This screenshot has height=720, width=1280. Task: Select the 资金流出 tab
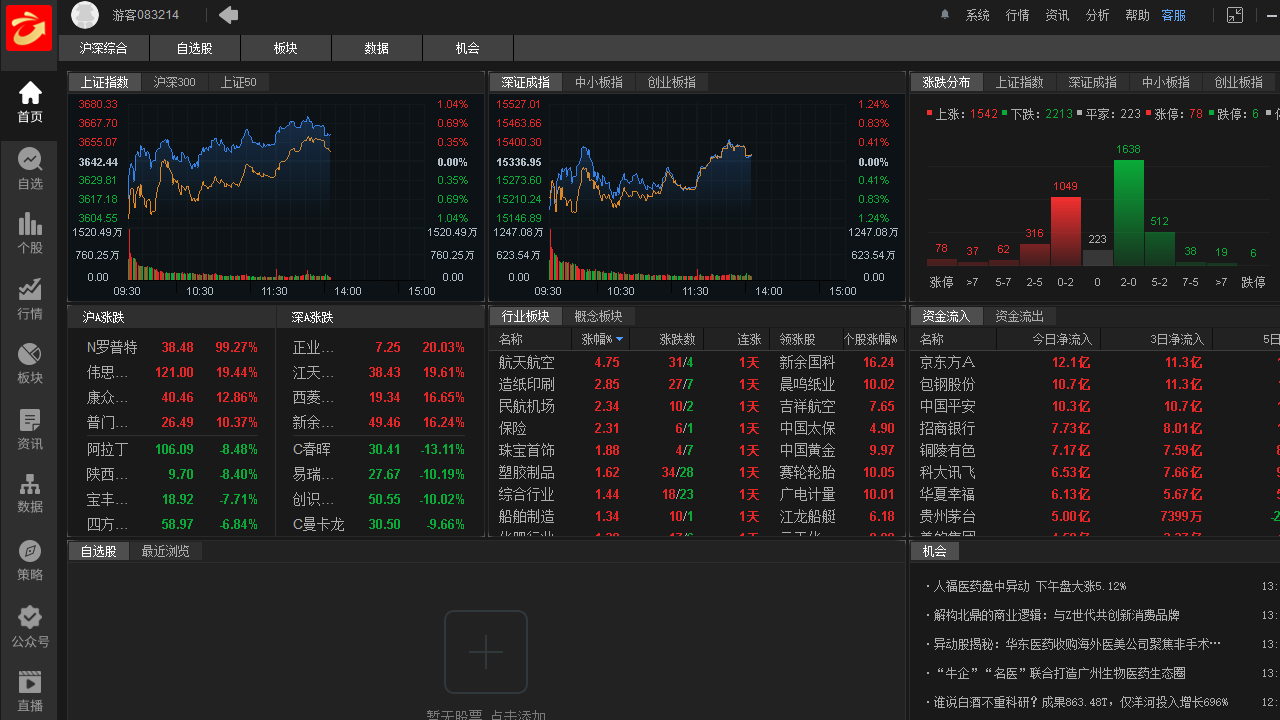tap(1019, 316)
